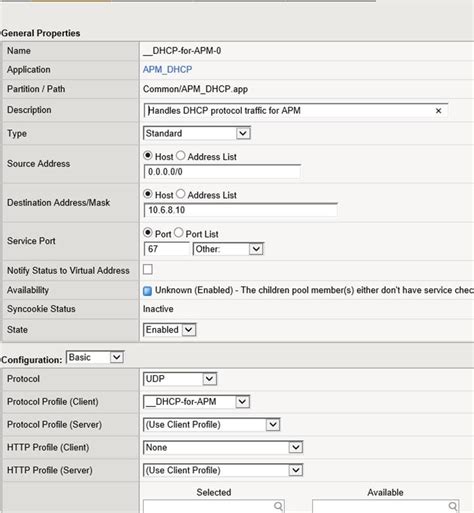Select Address List radio for Destination Address/Mask
The height and width of the screenshot is (513, 474).
point(180,194)
